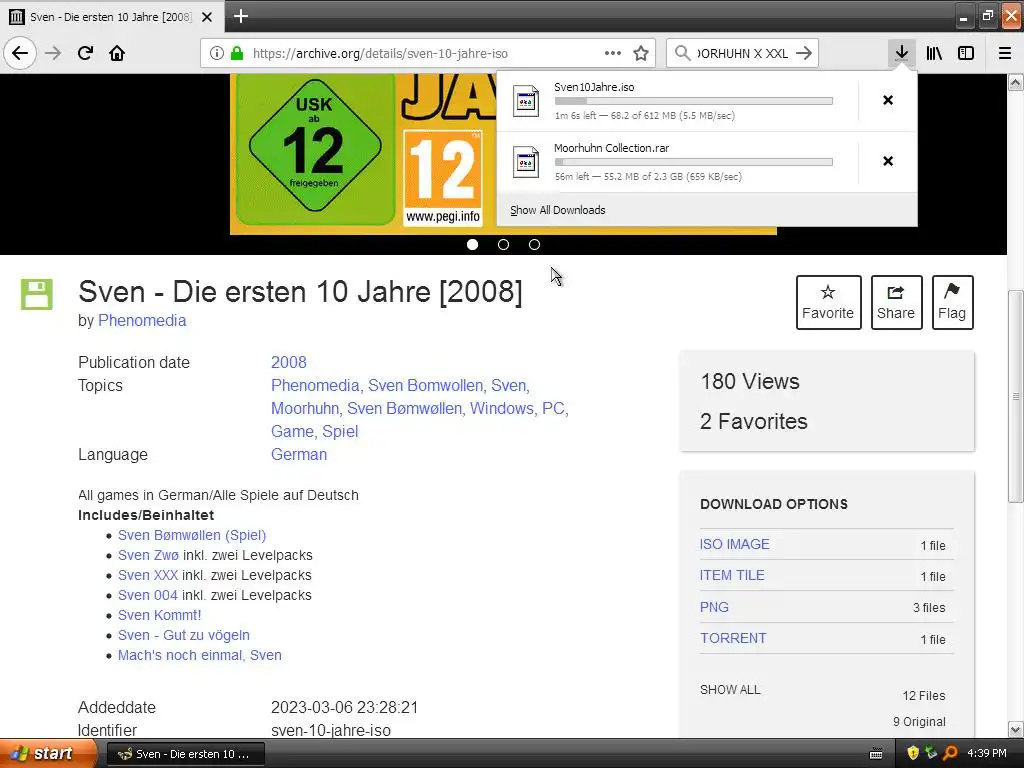Select third carousel image dot
This screenshot has width=1024, height=768.
click(534, 244)
